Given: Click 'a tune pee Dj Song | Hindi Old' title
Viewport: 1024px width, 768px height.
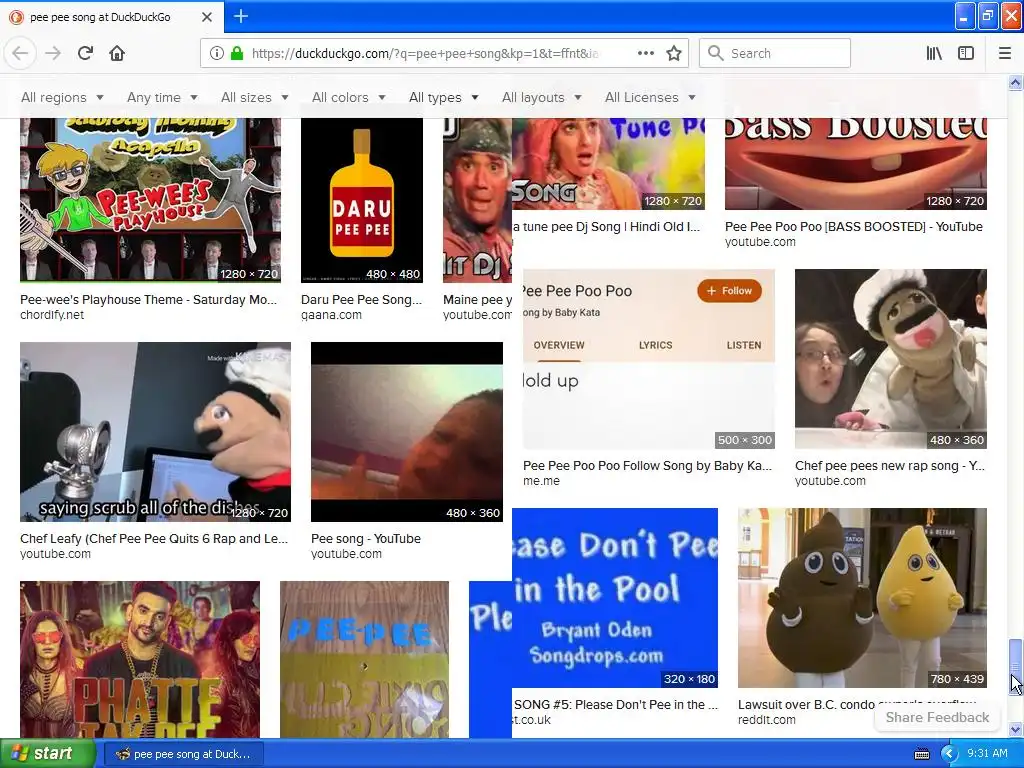Looking at the screenshot, I should (x=606, y=227).
